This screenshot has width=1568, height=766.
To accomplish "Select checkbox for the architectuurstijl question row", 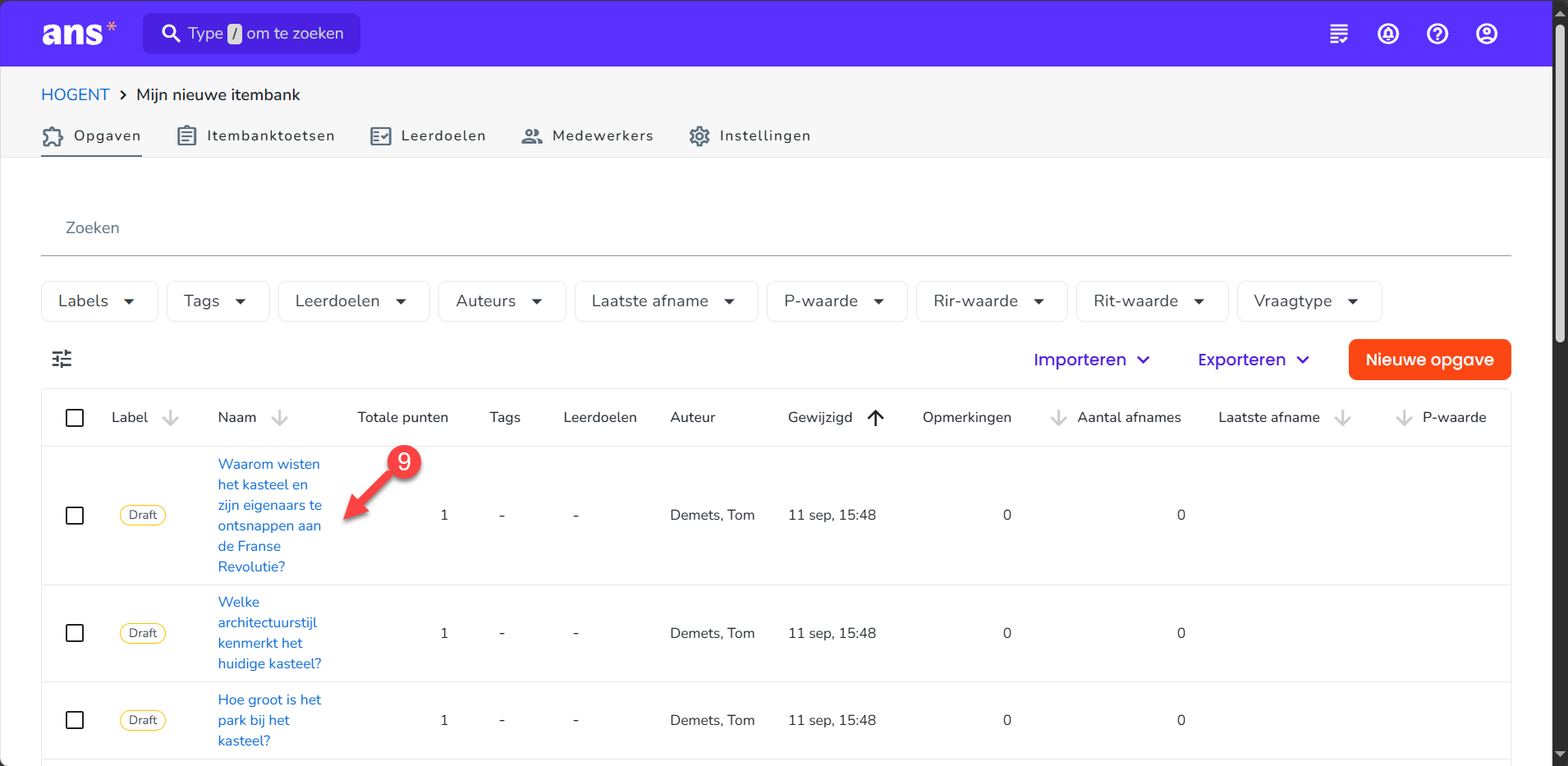I will pyautogui.click(x=75, y=633).
